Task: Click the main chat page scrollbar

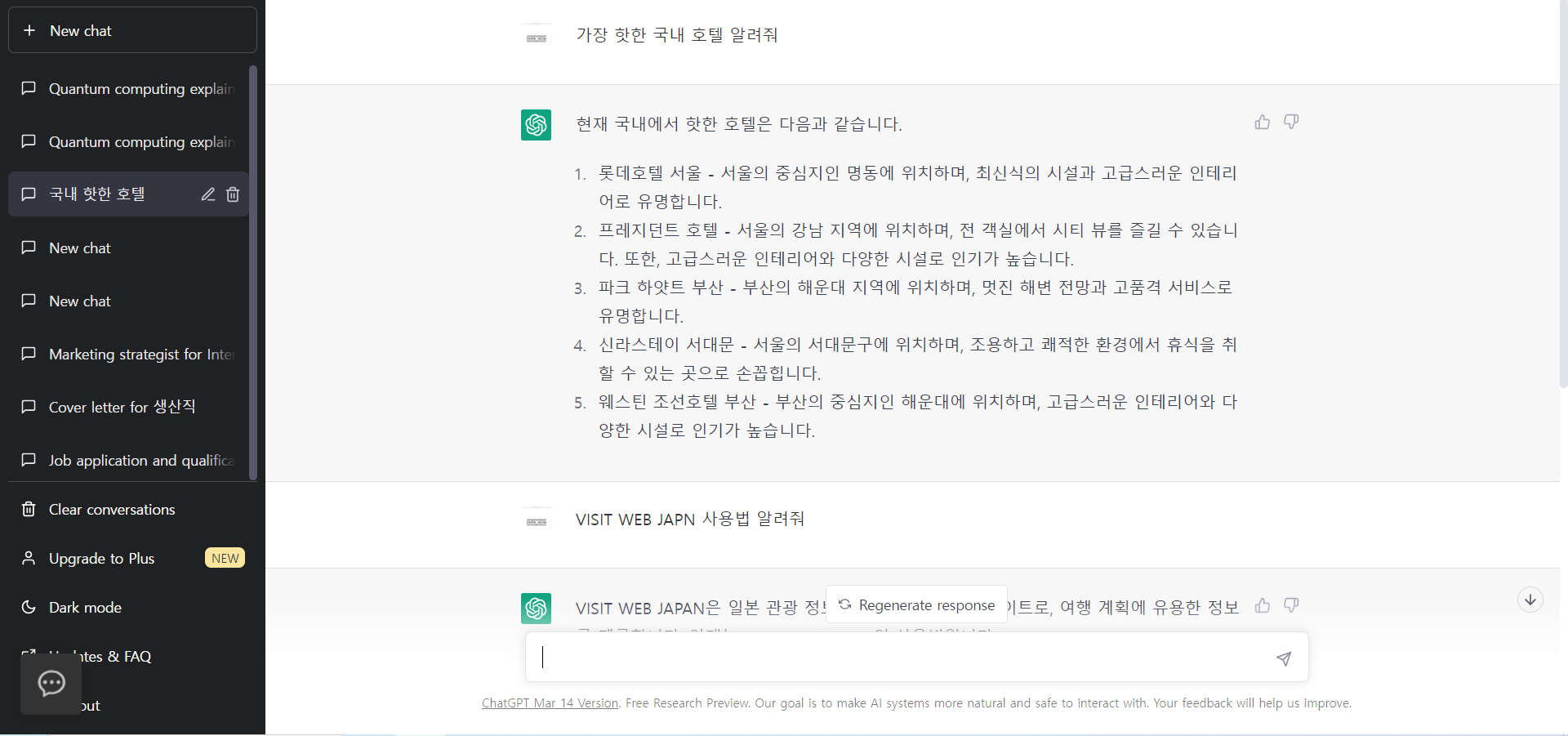Action: point(1563,193)
